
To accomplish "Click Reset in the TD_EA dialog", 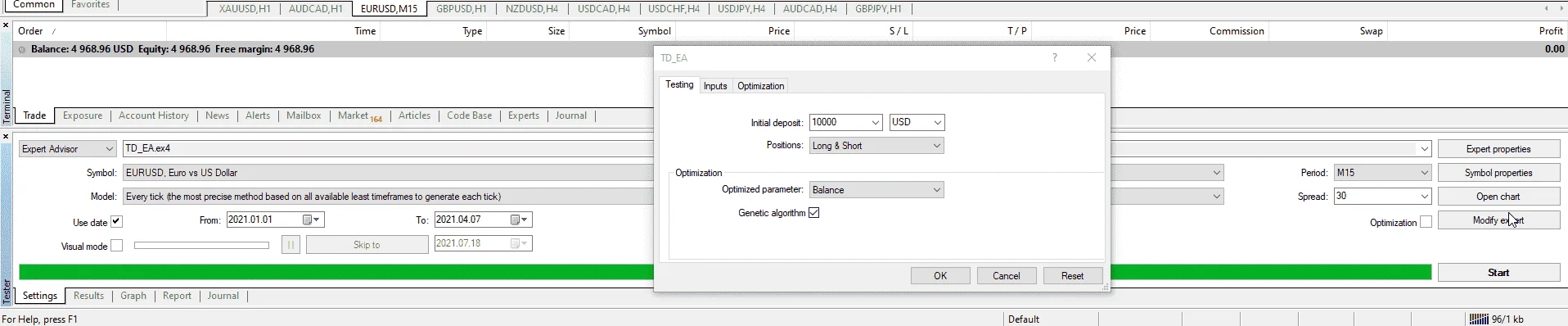I will coord(1073,276).
